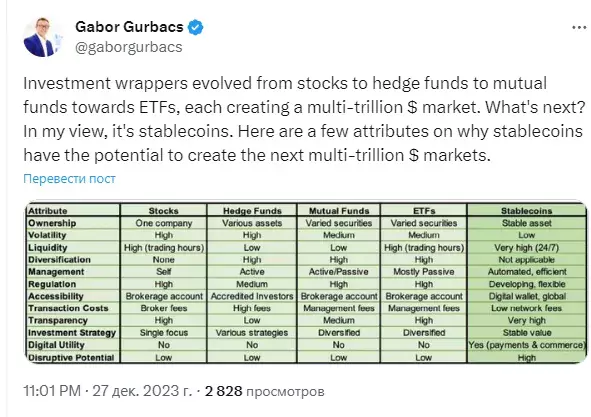Click the blue verified badge icon
The width and height of the screenshot is (591, 417).
(x=195, y=27)
